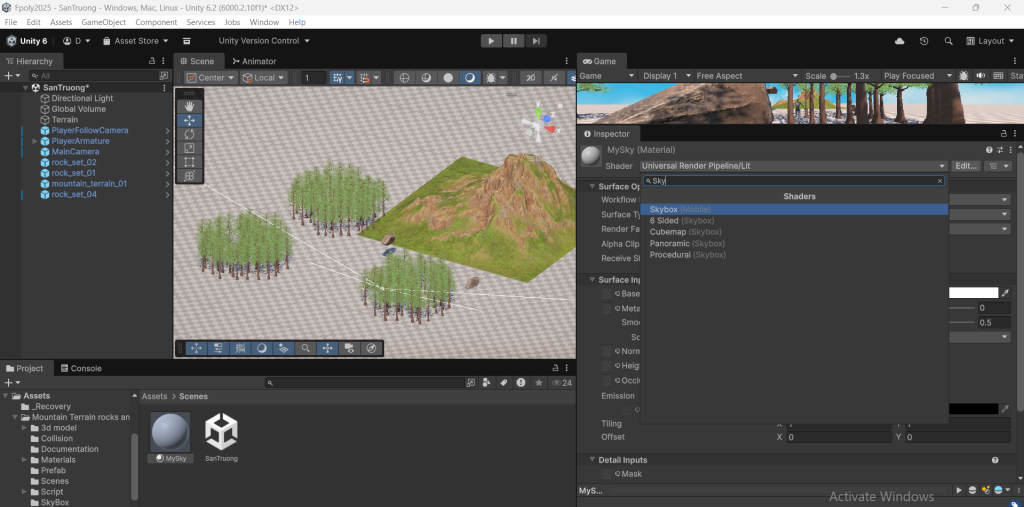
Task: Click the Pause button
Action: tap(514, 41)
